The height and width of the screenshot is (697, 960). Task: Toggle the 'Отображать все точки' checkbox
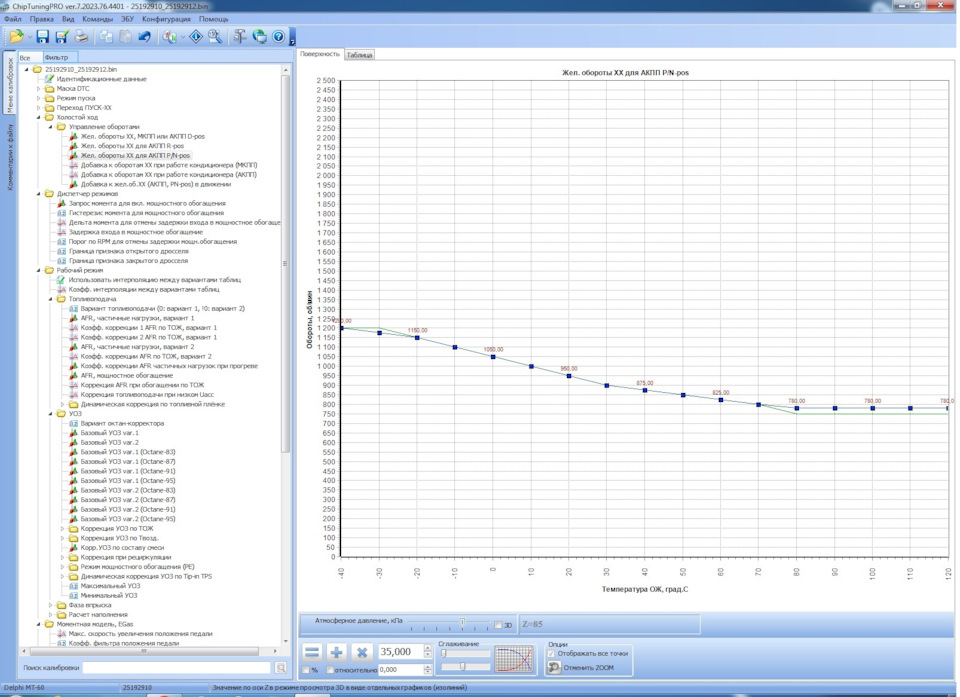[552, 654]
